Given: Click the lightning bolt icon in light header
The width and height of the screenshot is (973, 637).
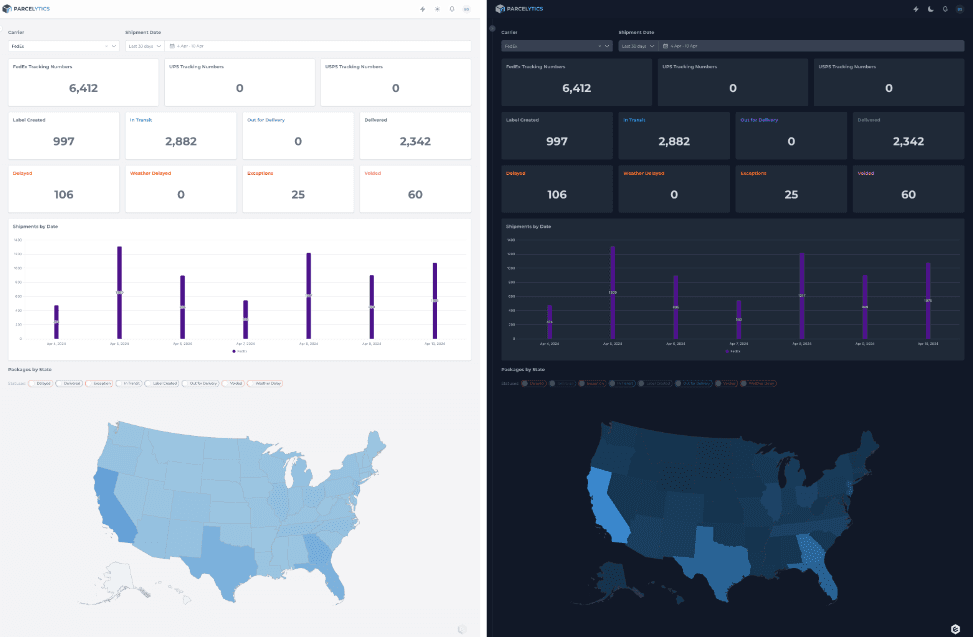Looking at the screenshot, I should tap(423, 9).
